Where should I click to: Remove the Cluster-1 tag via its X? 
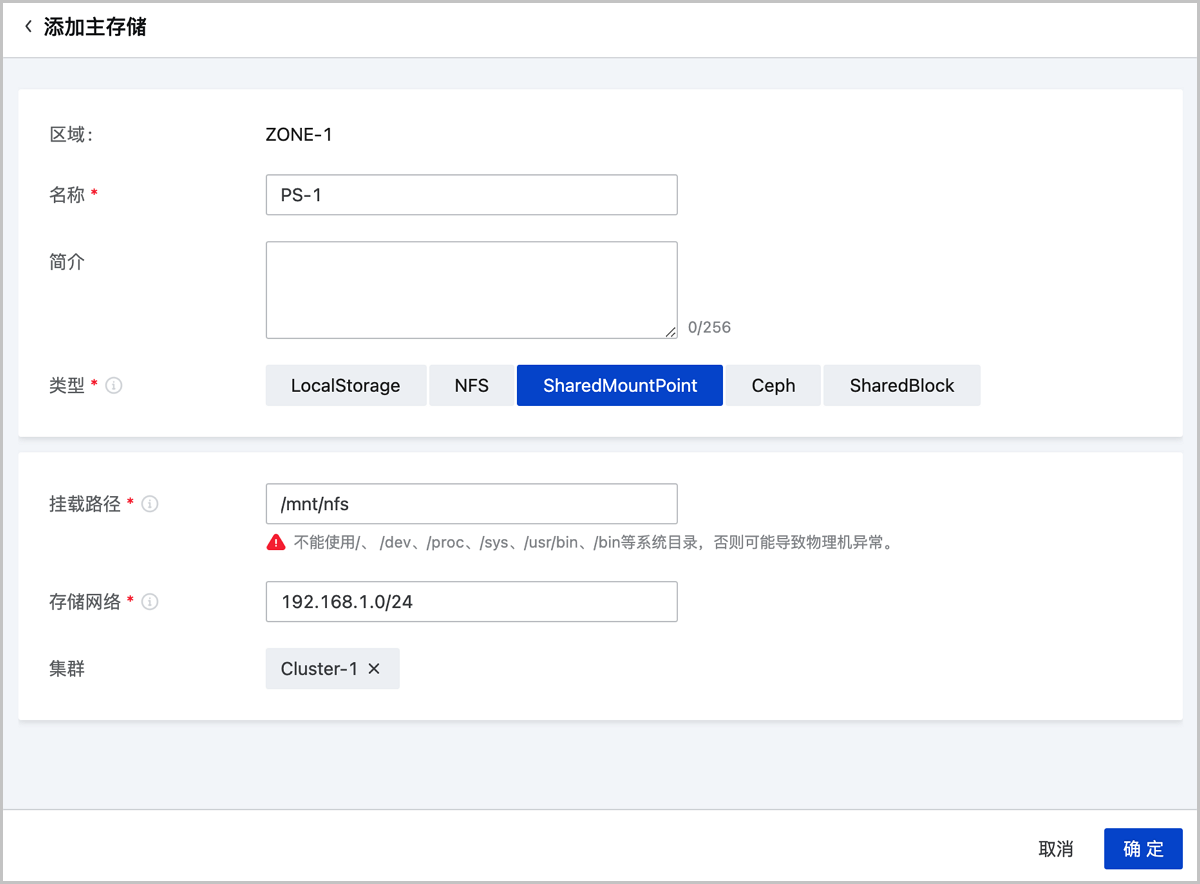[x=374, y=669]
